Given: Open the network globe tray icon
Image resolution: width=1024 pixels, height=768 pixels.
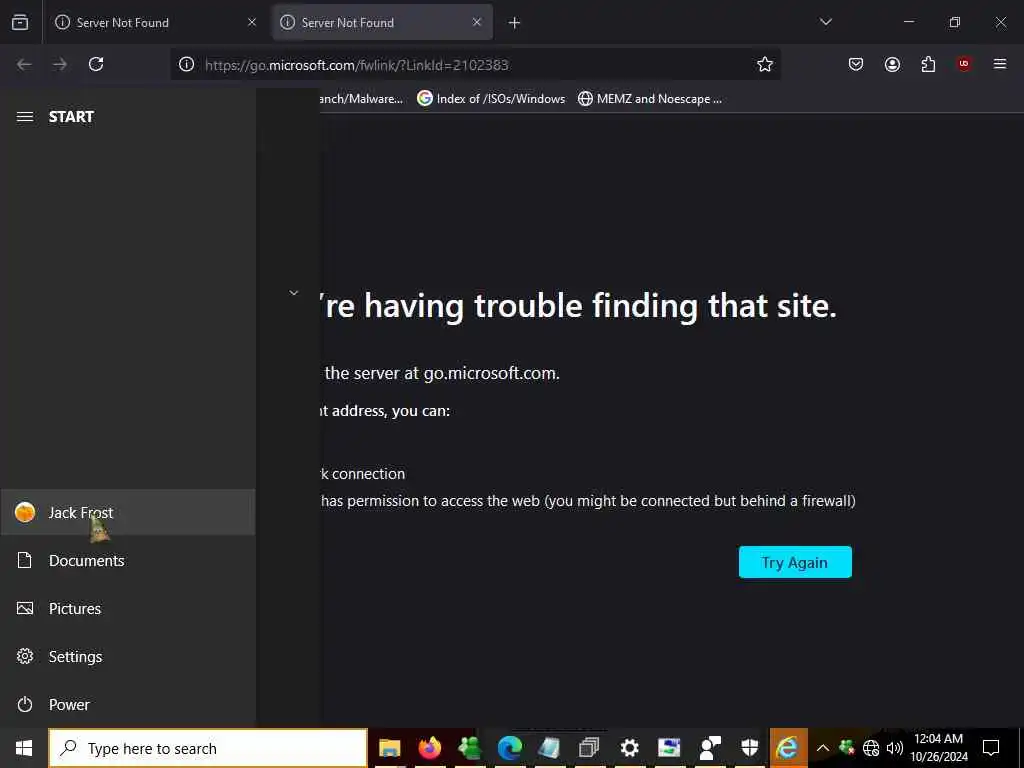Looking at the screenshot, I should coord(871,748).
